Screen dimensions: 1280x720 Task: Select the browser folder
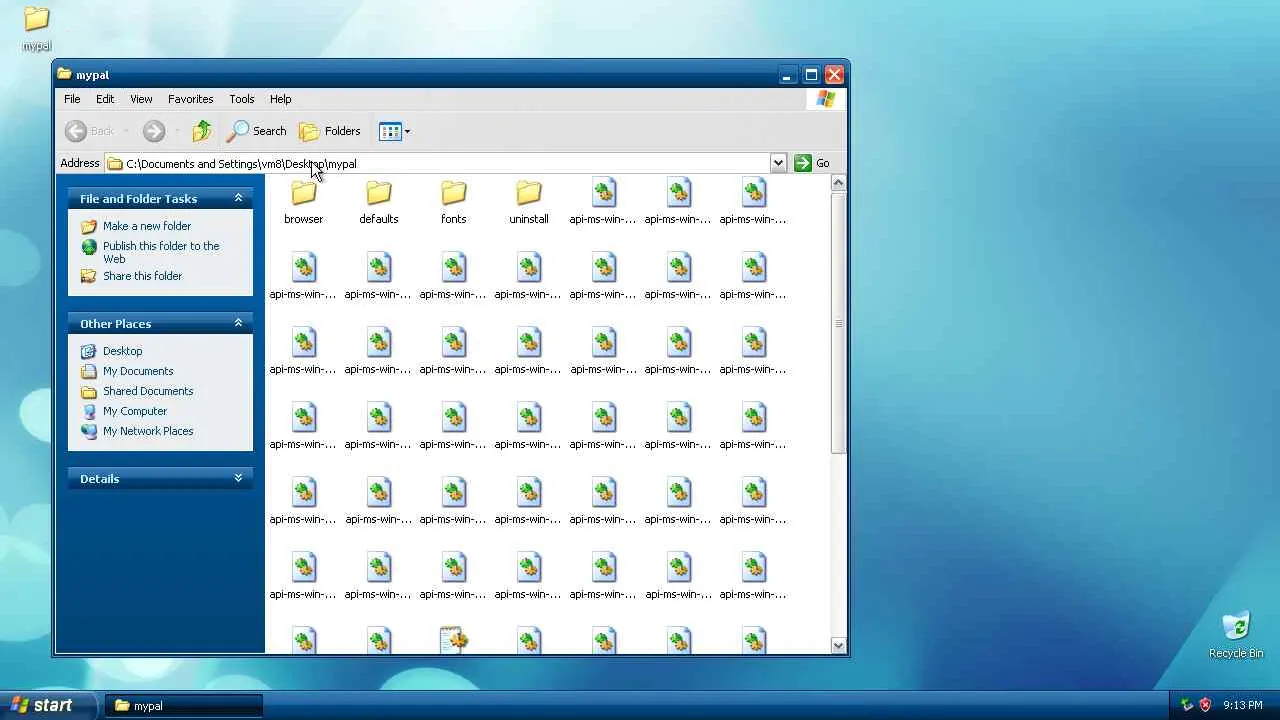303,203
